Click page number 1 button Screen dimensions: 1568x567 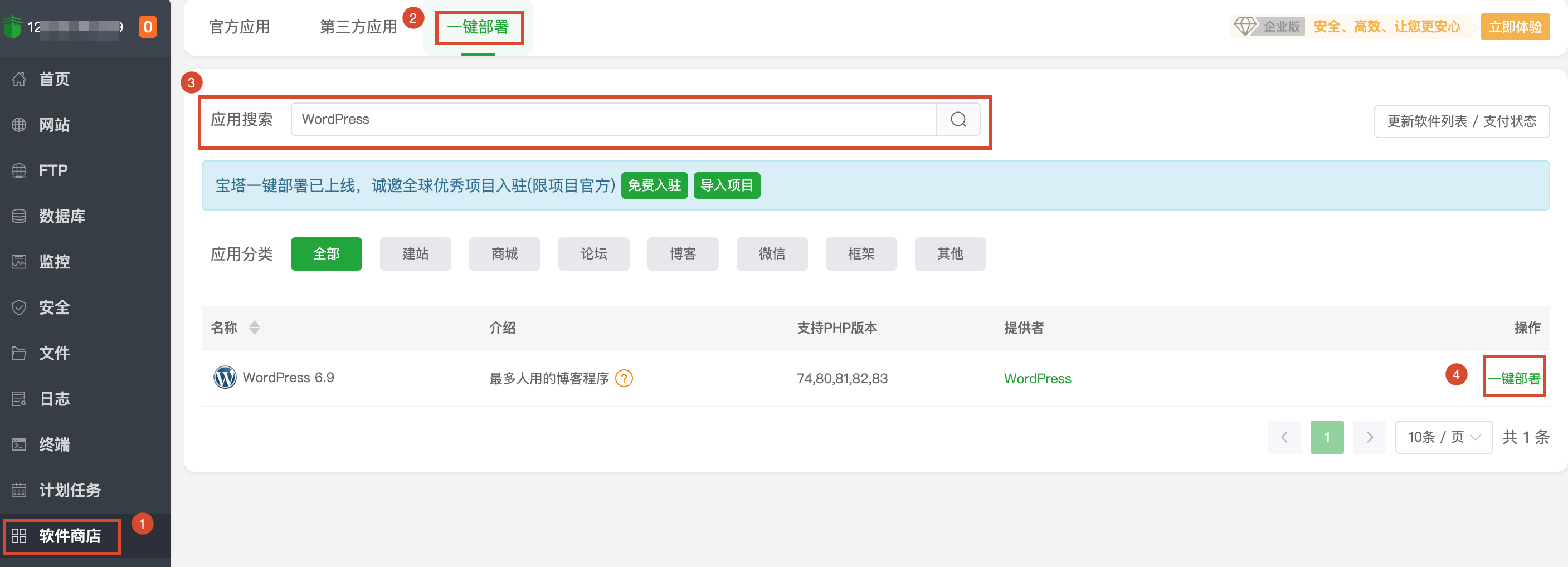click(x=1327, y=437)
